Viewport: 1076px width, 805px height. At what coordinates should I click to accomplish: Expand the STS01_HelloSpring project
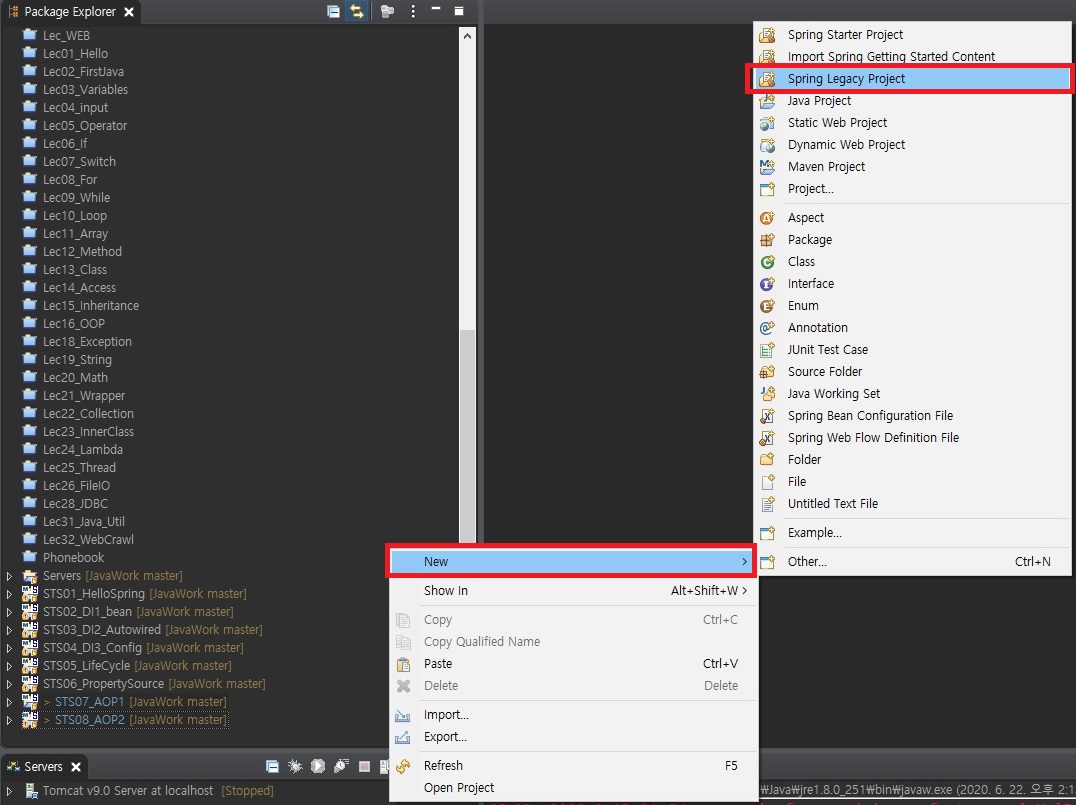[x=9, y=594]
